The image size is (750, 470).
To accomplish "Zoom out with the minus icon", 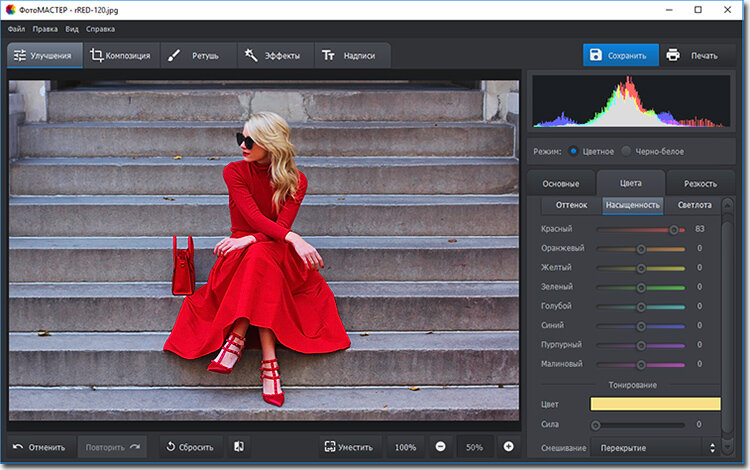I will [x=441, y=447].
